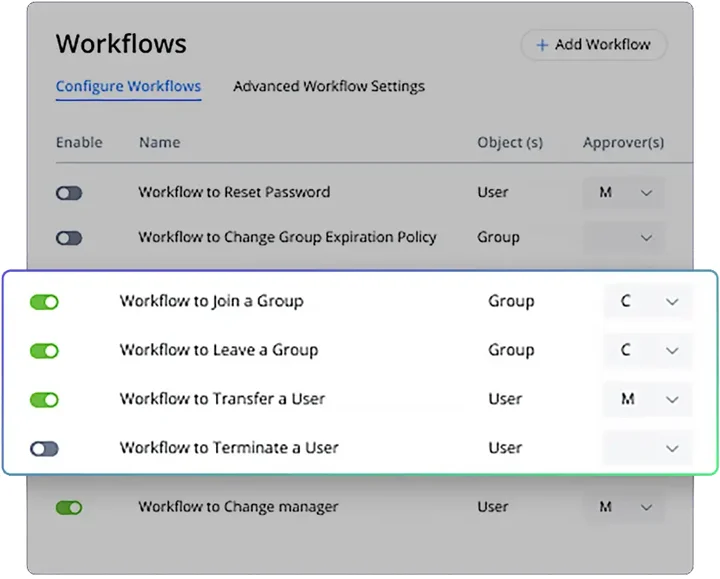Select 'Workflow to Reset Password' name

pos(234,192)
